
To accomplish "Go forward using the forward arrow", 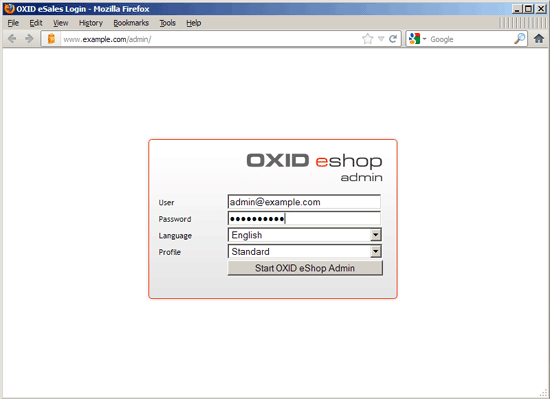I will pyautogui.click(x=29, y=39).
